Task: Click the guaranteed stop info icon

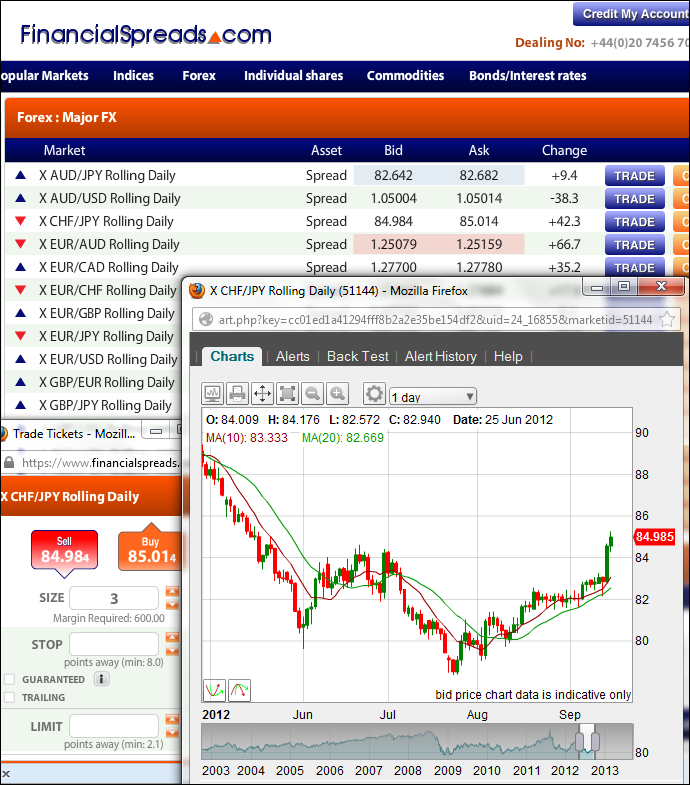Action: (x=102, y=679)
